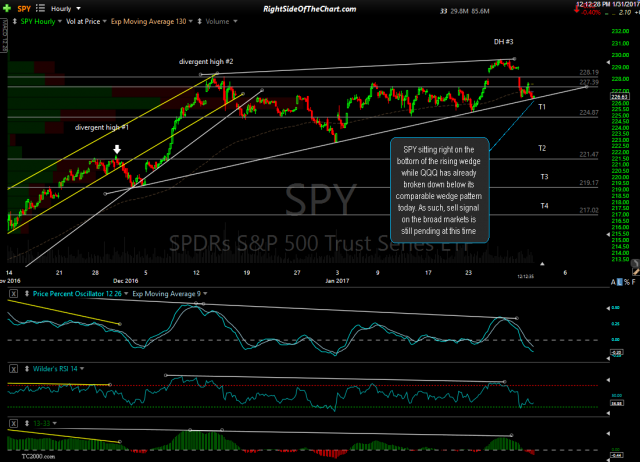Click the 'divergent high #2' label
The image size is (640, 462).
pyautogui.click(x=206, y=62)
